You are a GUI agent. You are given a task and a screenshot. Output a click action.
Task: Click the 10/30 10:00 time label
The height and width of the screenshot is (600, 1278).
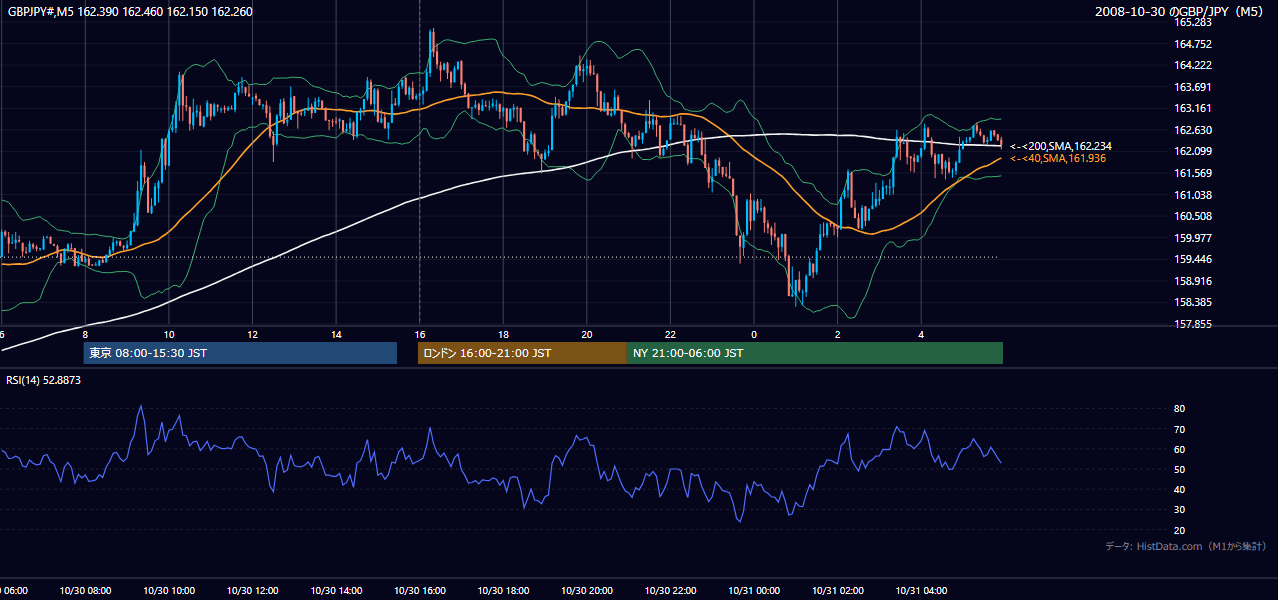click(x=169, y=591)
